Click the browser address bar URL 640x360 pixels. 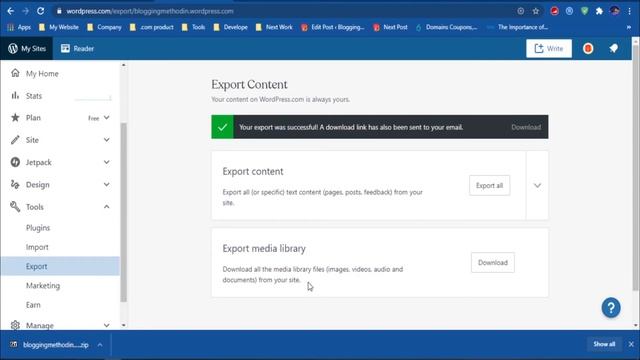point(150,11)
